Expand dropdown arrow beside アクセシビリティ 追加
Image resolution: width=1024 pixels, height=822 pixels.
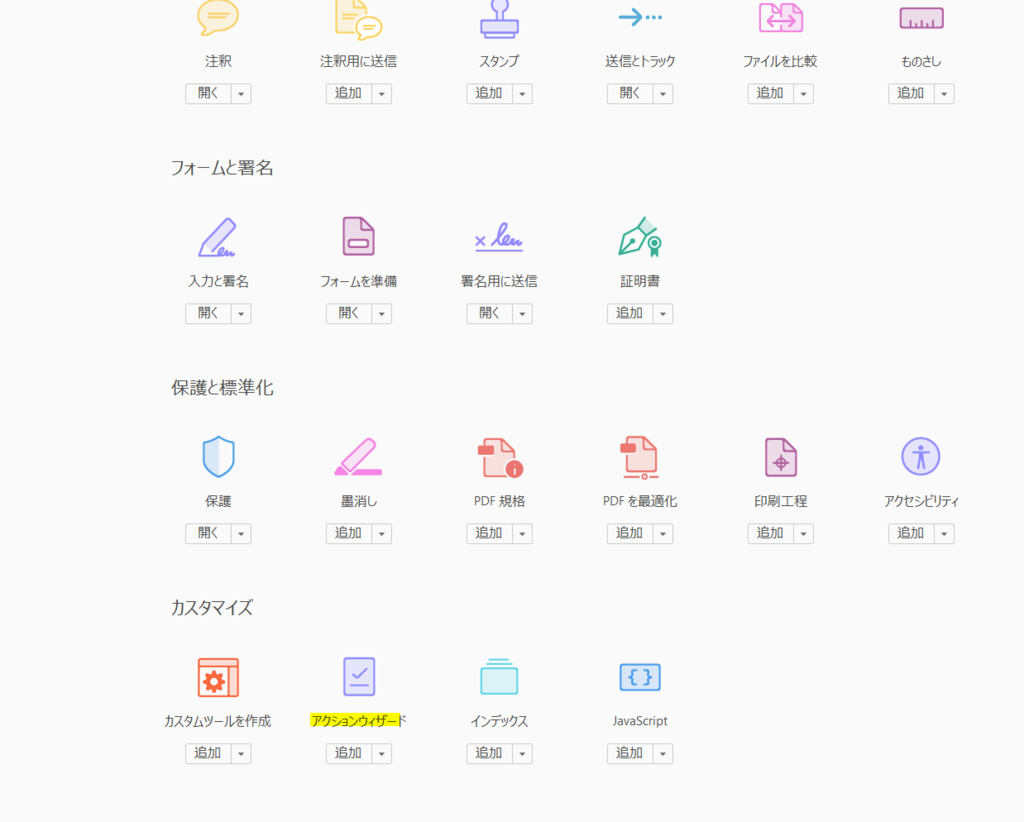click(x=944, y=533)
